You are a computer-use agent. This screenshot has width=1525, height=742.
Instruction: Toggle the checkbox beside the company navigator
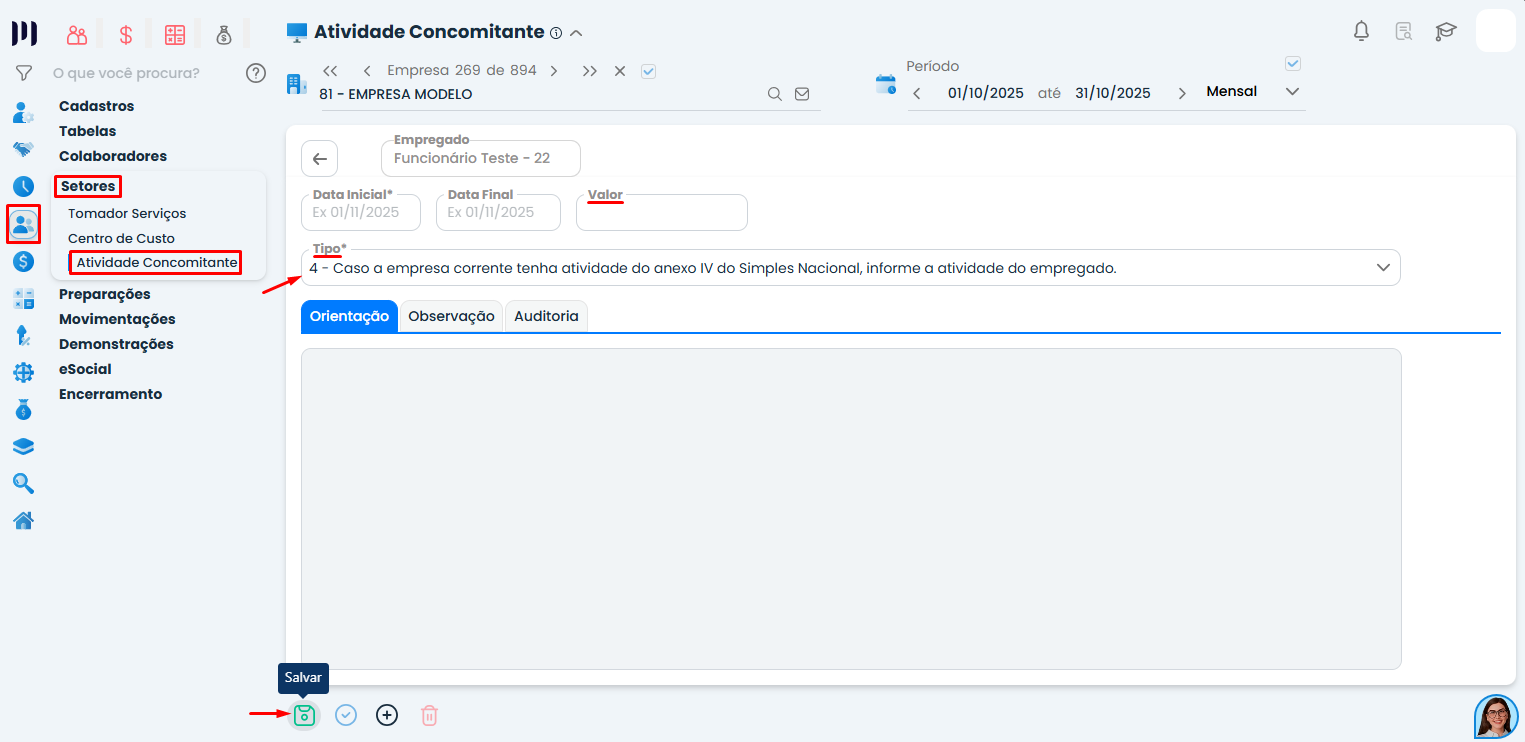[x=648, y=71]
